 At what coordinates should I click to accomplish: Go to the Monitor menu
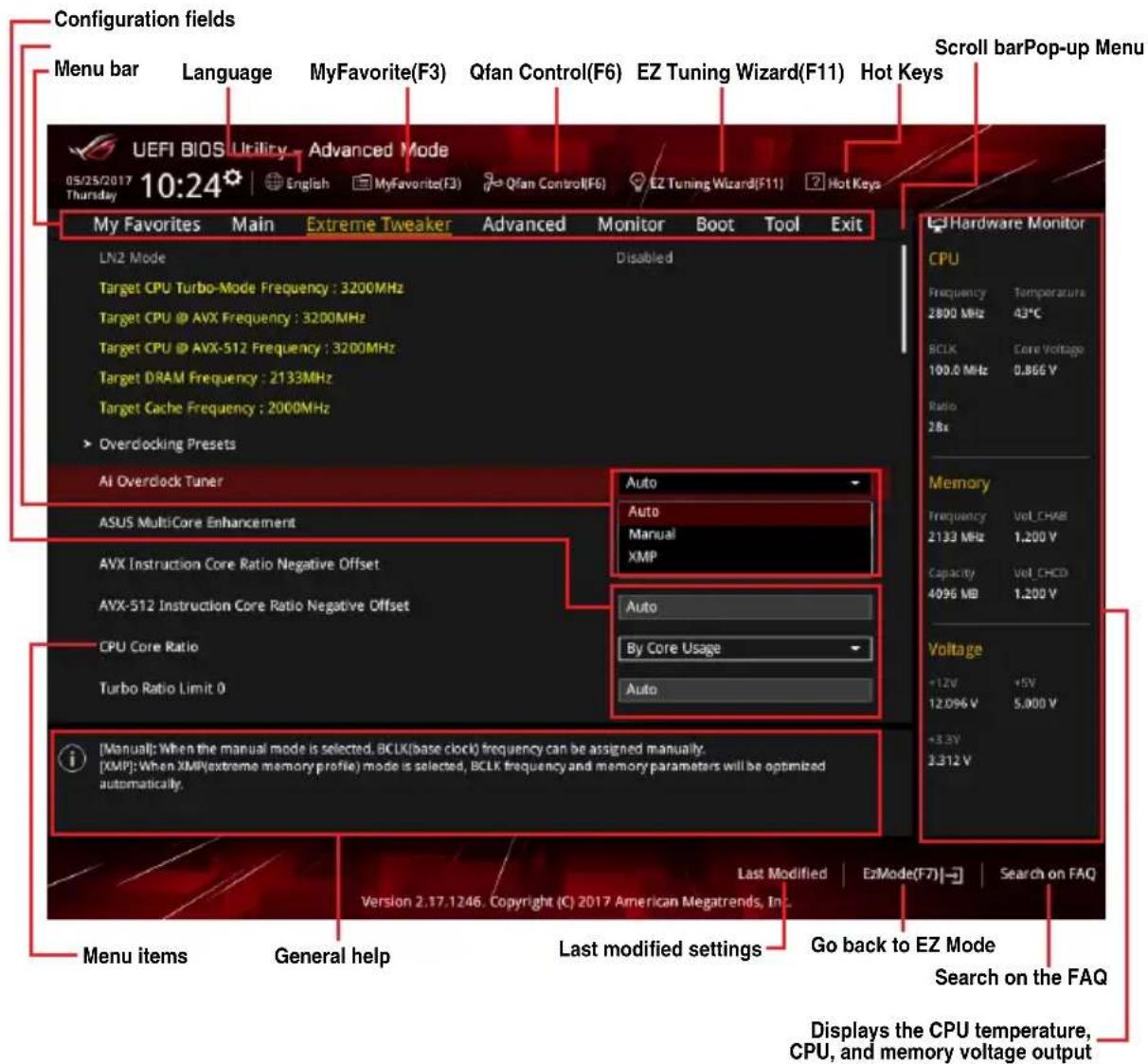(x=630, y=225)
